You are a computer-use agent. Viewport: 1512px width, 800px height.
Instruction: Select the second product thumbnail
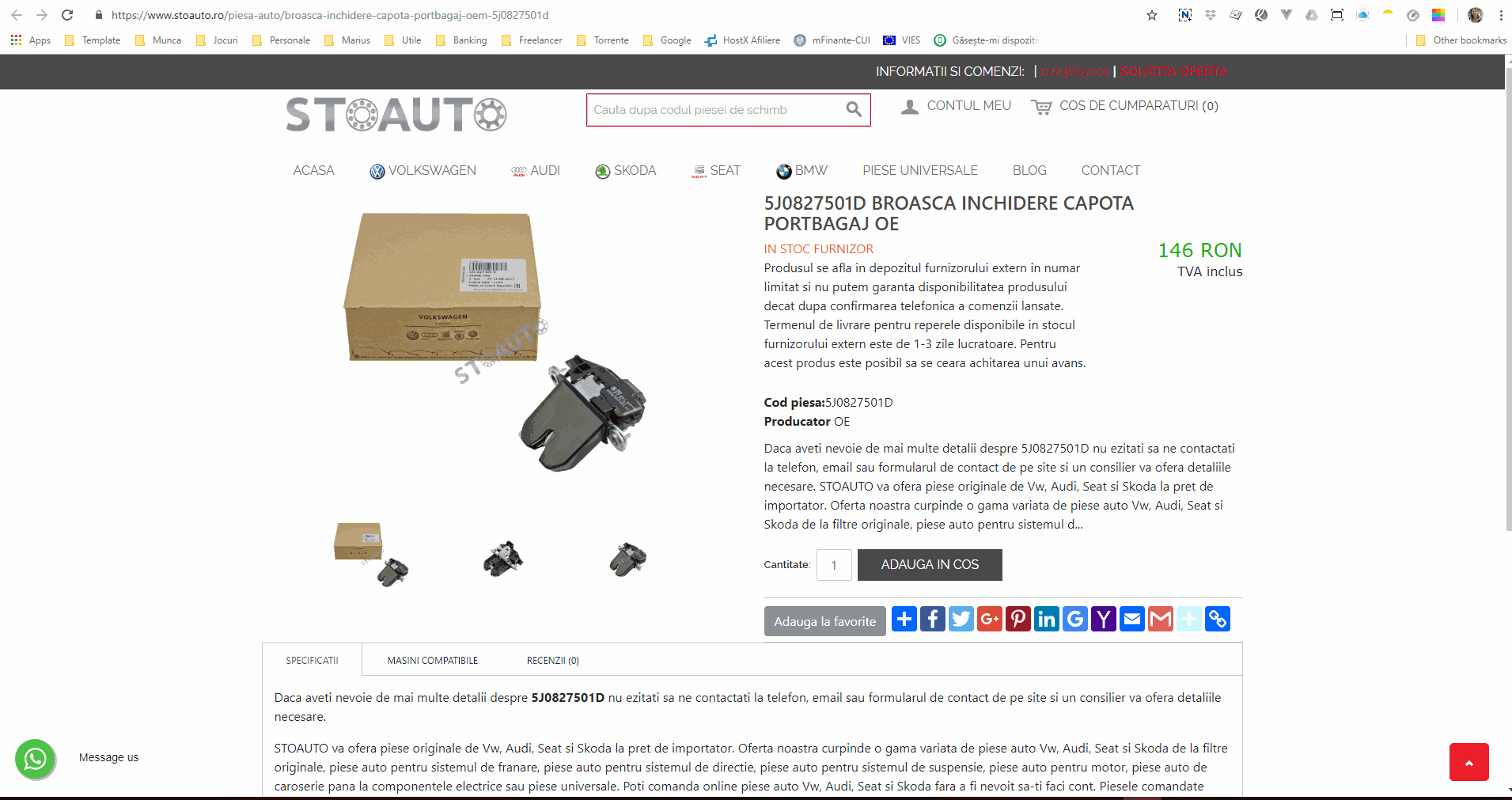click(x=503, y=558)
